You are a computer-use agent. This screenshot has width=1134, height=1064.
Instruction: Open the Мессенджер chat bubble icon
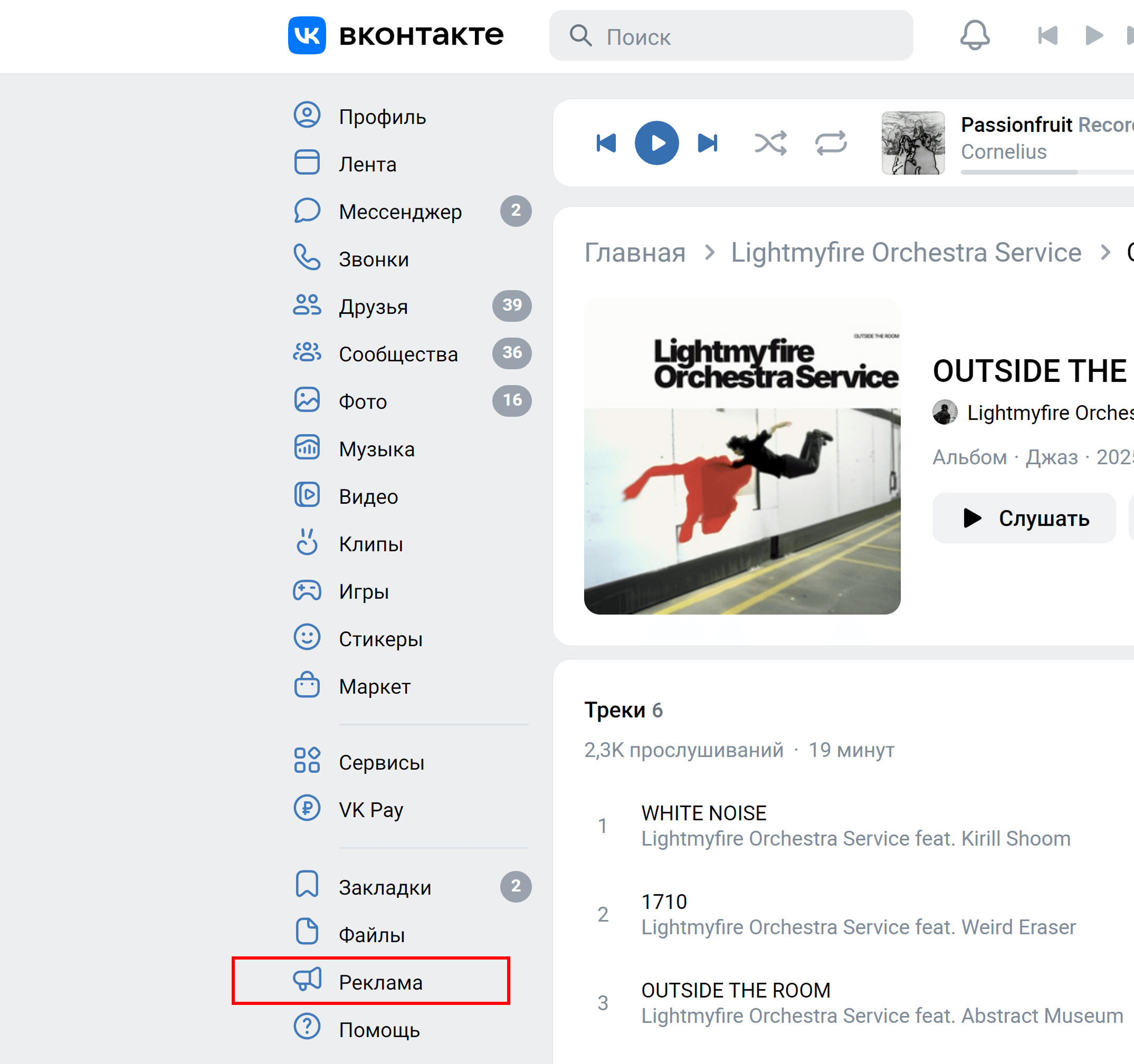click(307, 210)
